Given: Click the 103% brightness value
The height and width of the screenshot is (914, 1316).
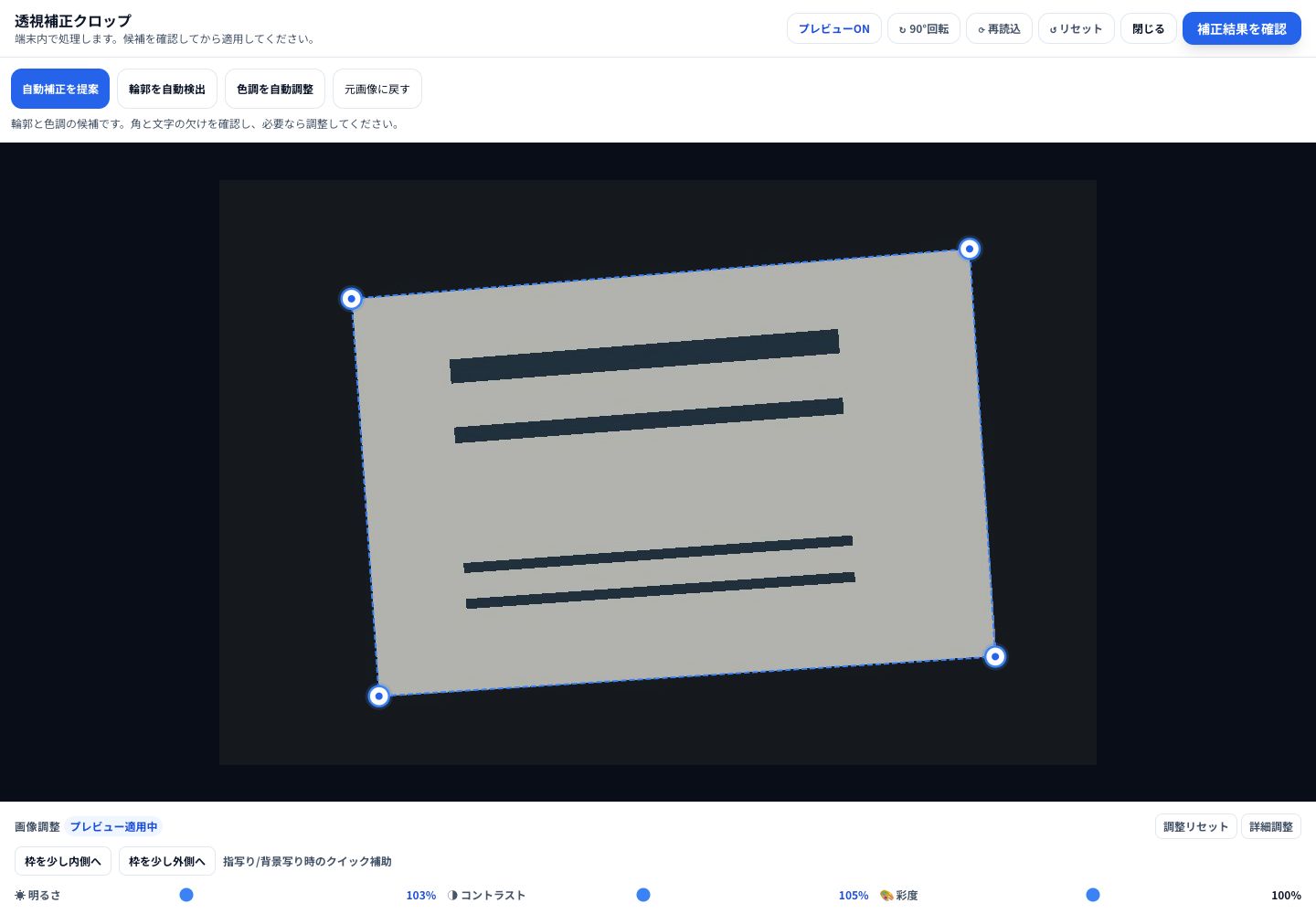Looking at the screenshot, I should pyautogui.click(x=420, y=896).
